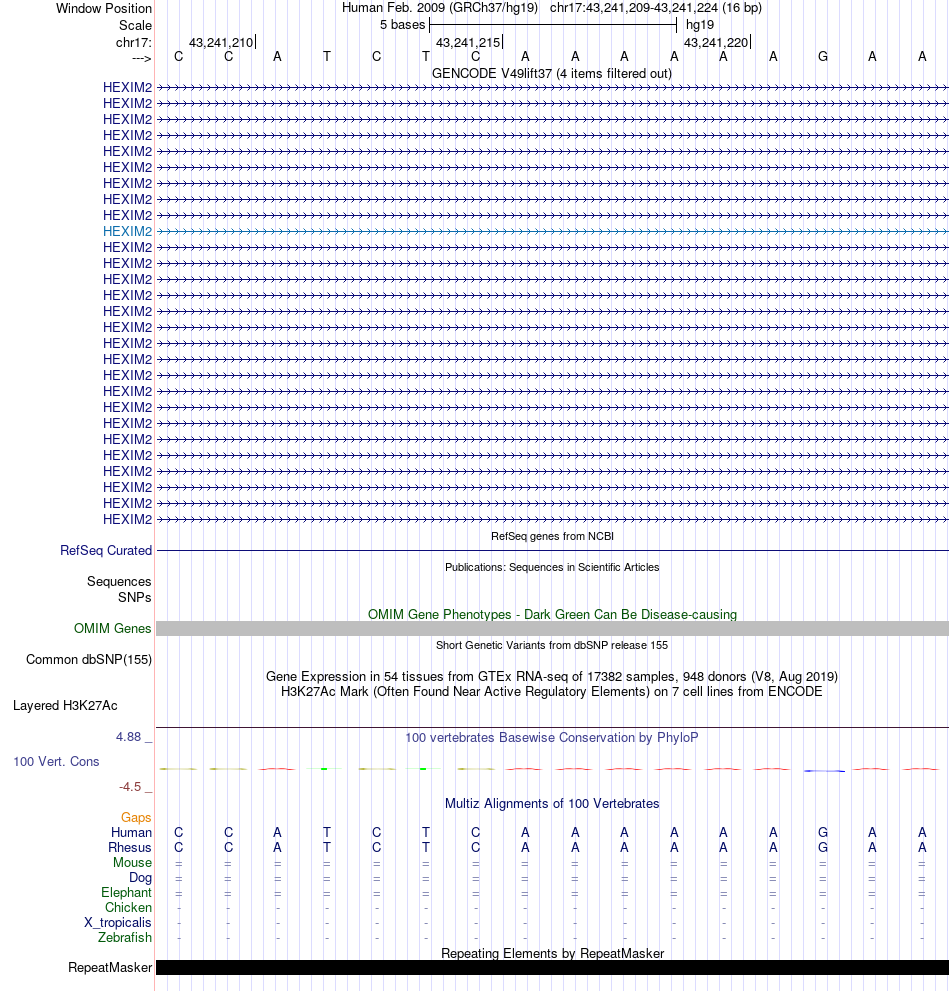Click the Layered H3K27Ac track label
The image size is (950, 991).
65,705
